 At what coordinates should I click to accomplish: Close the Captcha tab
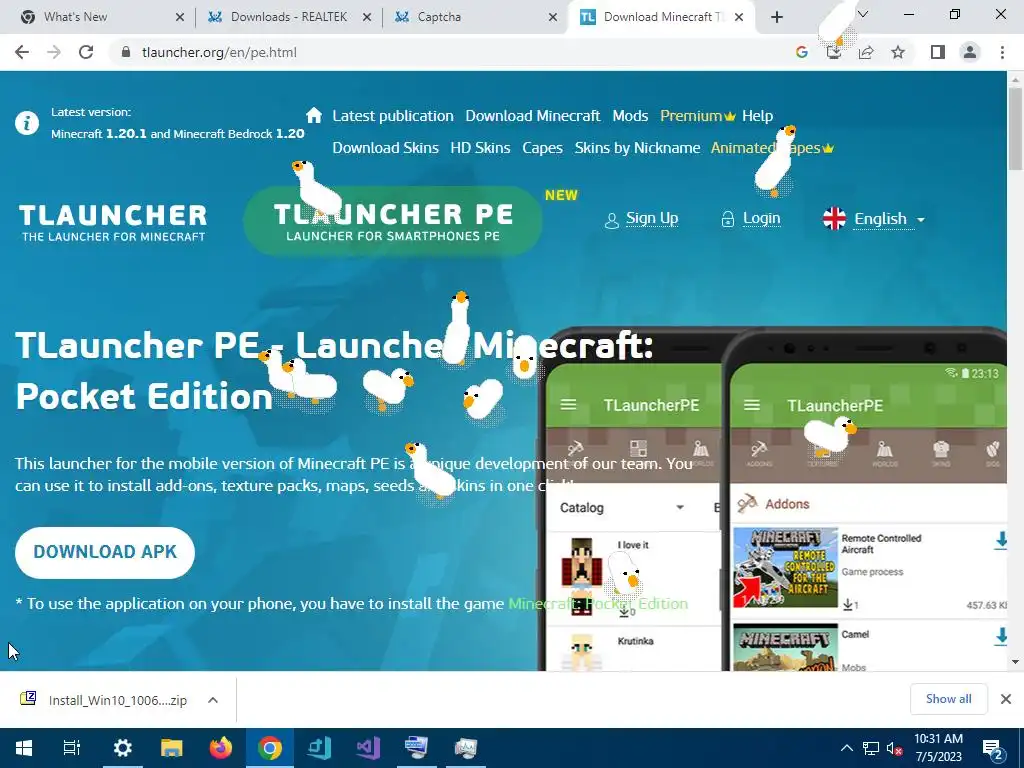[553, 17]
